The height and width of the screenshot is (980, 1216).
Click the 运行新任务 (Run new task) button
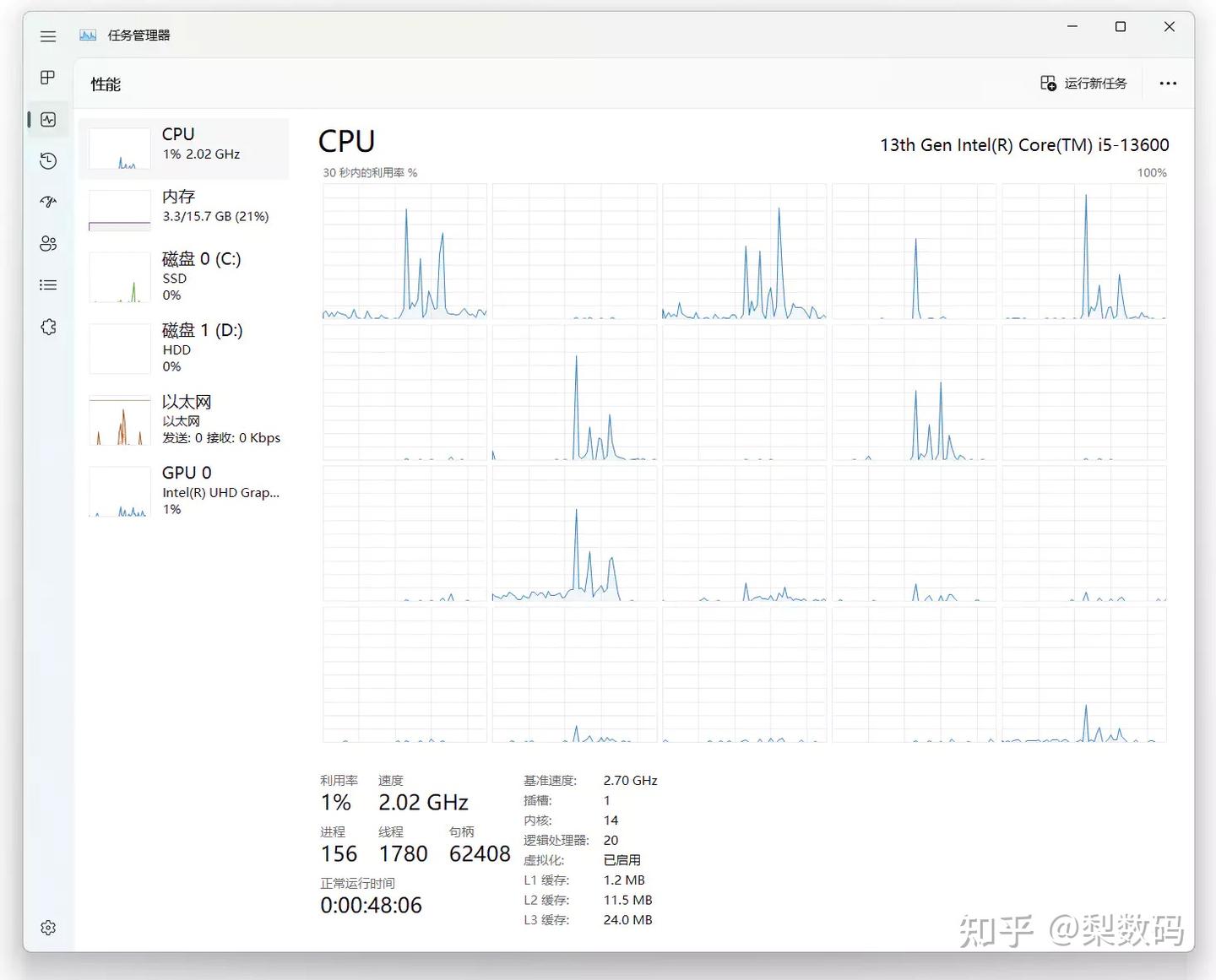1083,83
